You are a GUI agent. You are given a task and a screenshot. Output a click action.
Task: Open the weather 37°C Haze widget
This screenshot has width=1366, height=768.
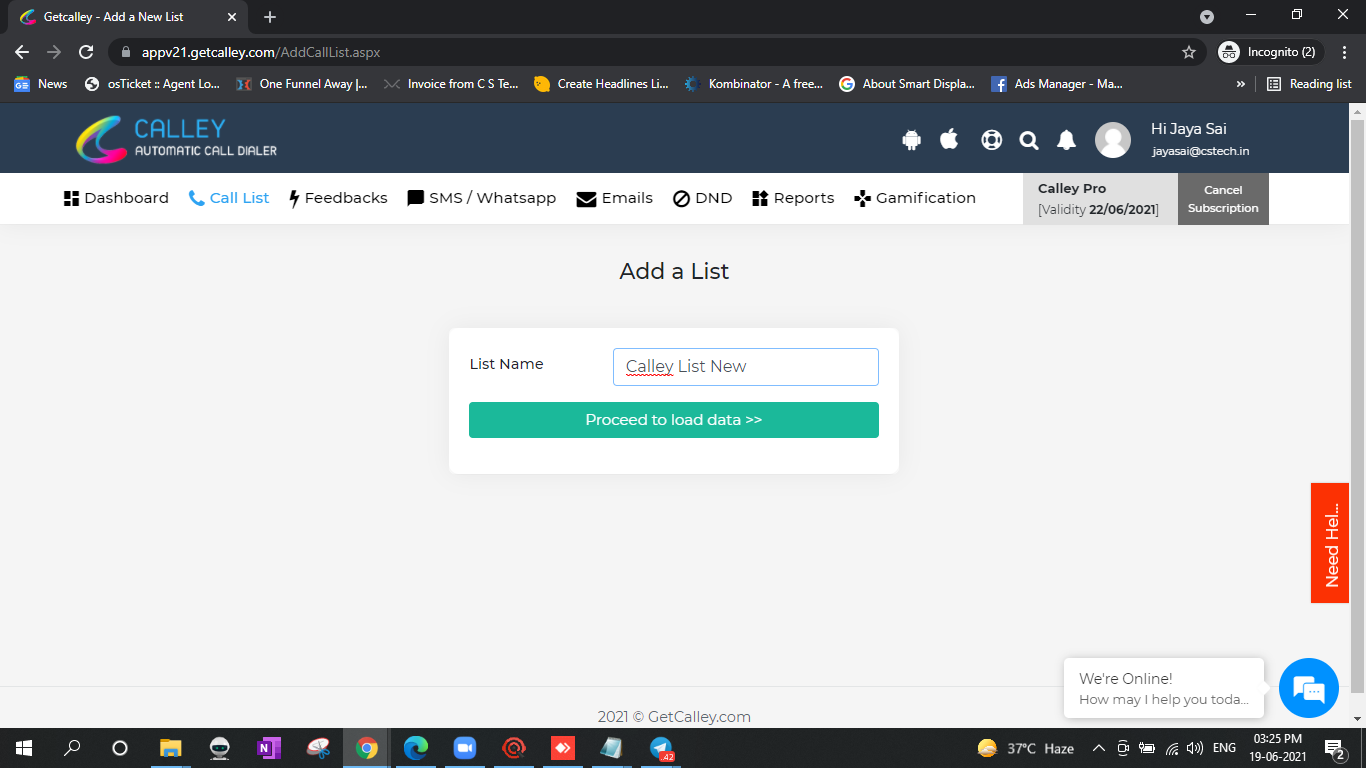1026,748
